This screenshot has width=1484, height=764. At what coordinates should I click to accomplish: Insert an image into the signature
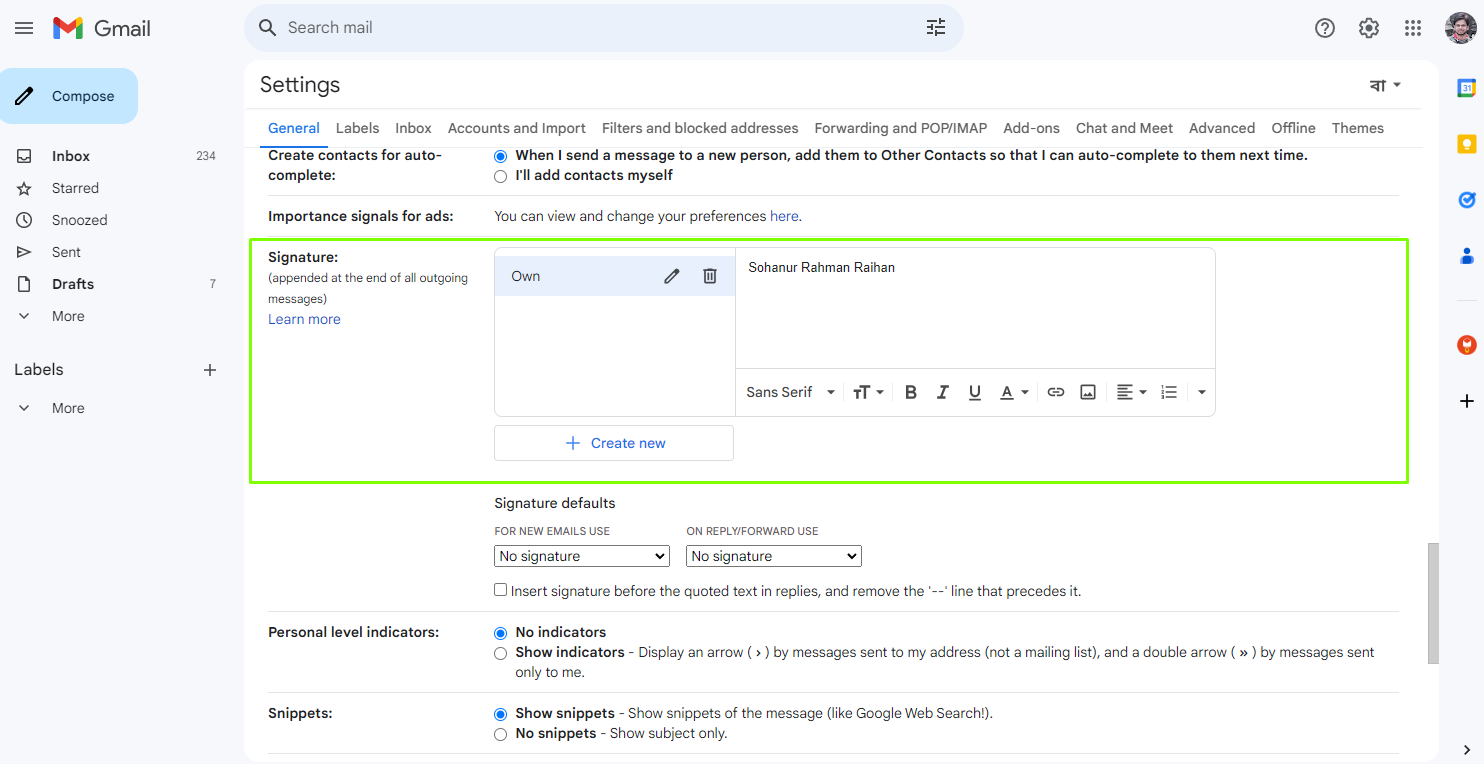click(x=1088, y=392)
